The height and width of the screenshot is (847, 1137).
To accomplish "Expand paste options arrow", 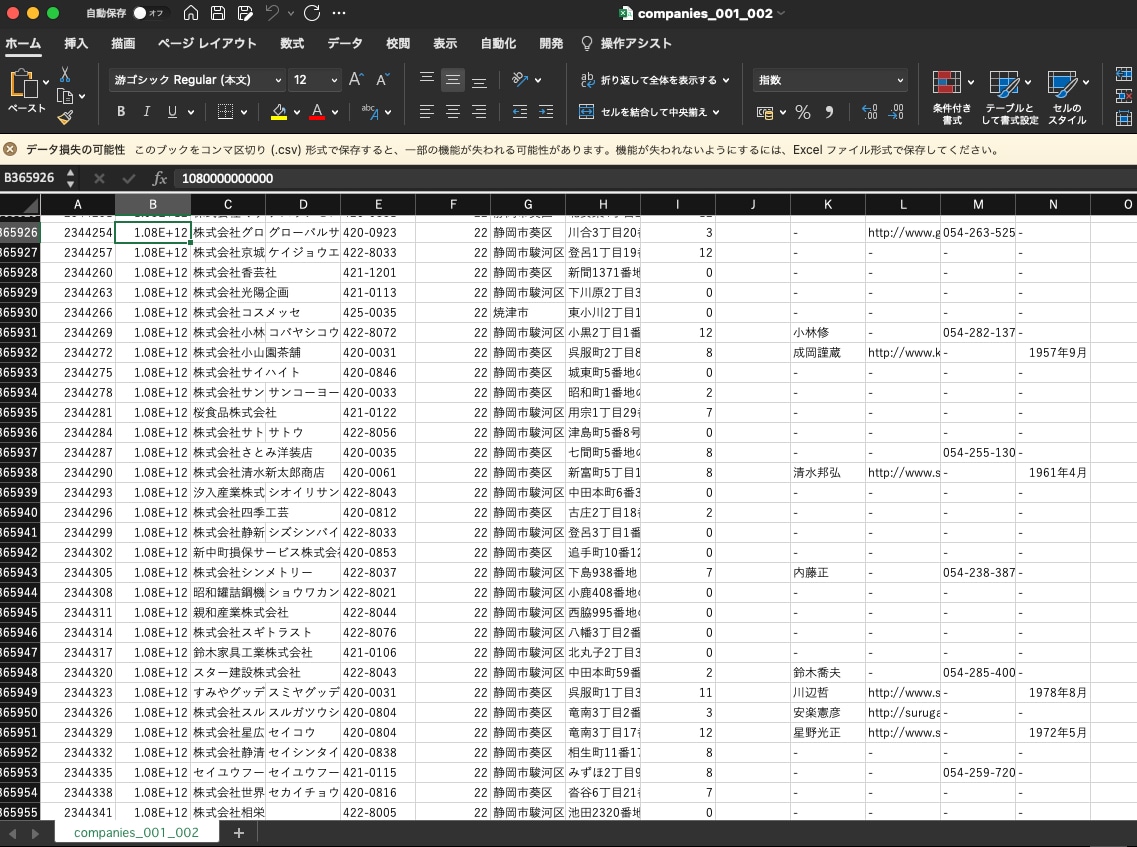I will click(x=46, y=82).
